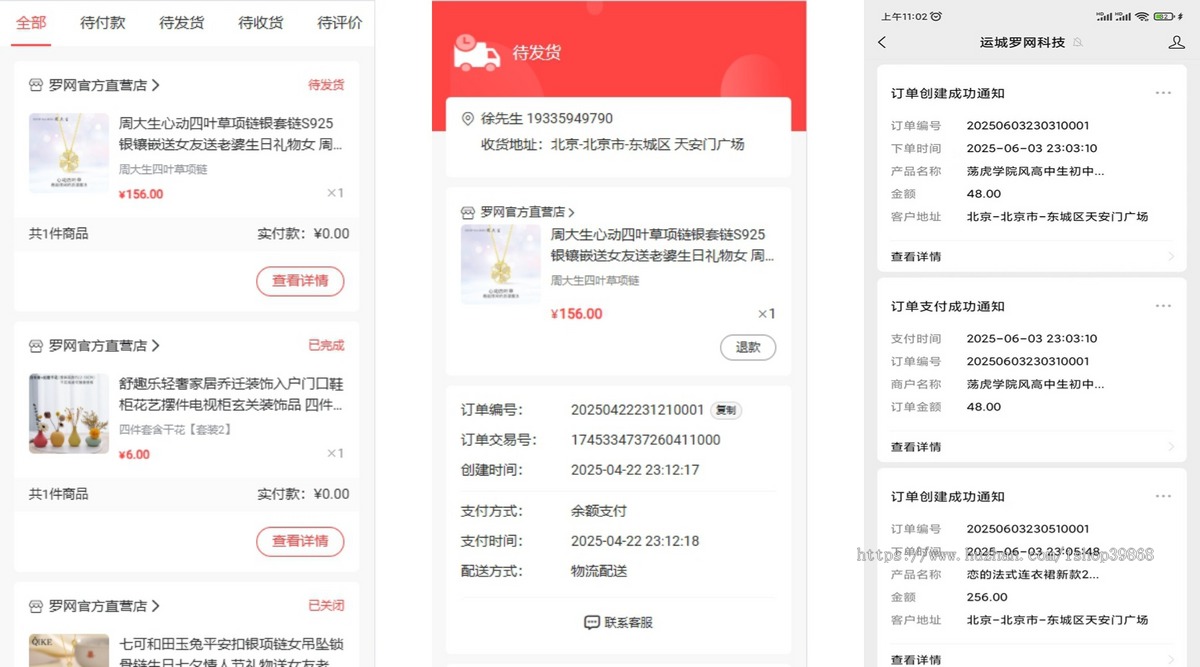Click the alarm clock icon in status bar
Viewport: 1200px width, 667px height.
coord(936,17)
